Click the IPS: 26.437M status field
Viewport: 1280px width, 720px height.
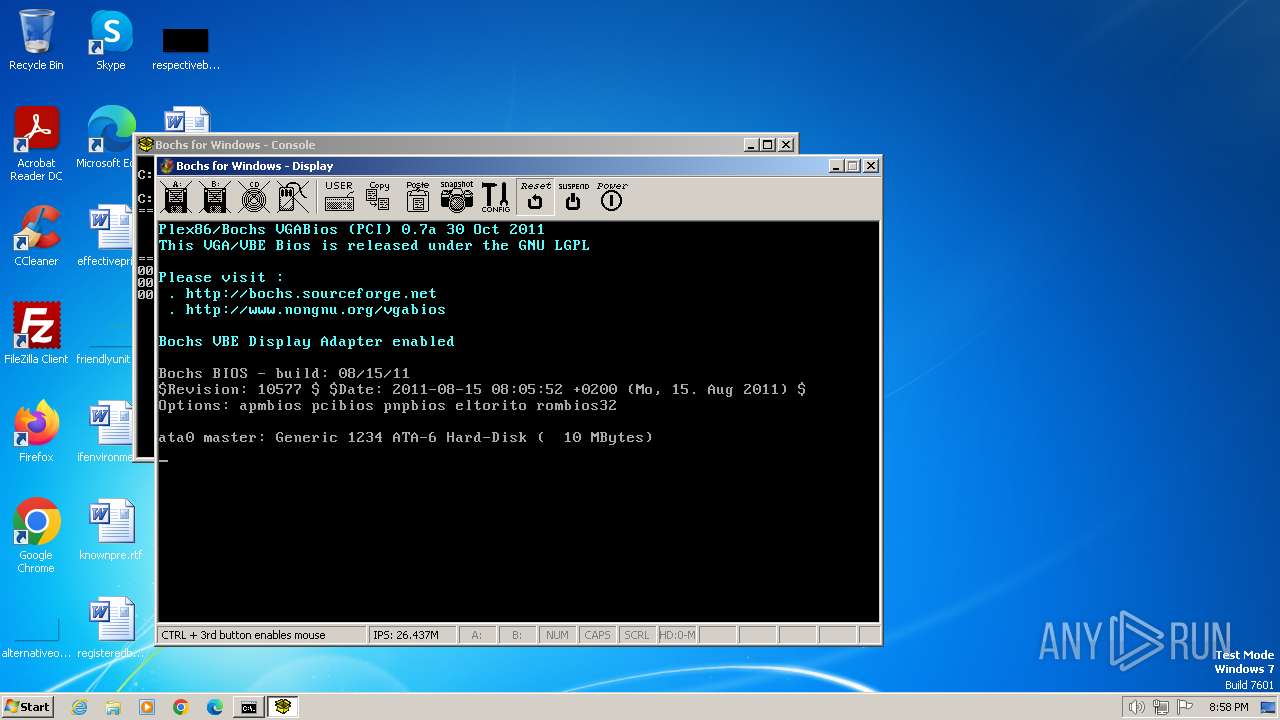[412, 635]
